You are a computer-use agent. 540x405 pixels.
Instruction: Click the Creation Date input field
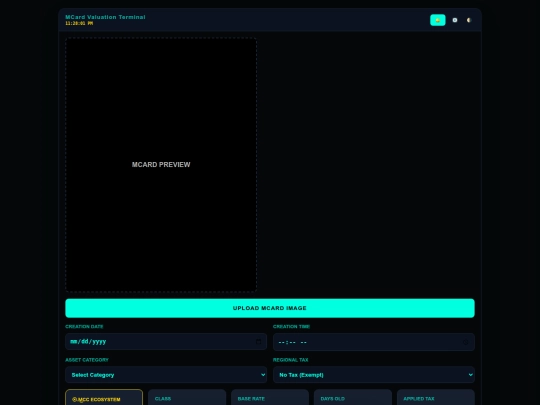point(166,342)
